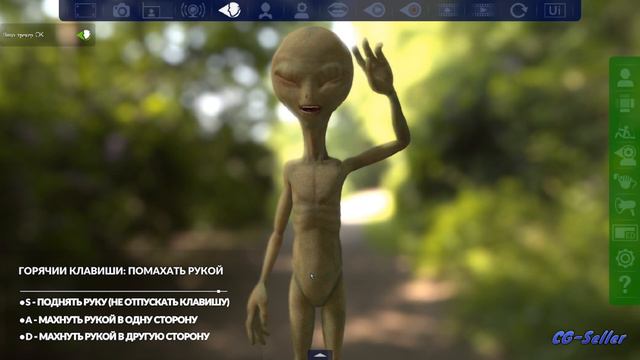The width and height of the screenshot is (640, 360).
Task: Click the fullscreen frame icon in top toolbar
Action: click(x=85, y=10)
